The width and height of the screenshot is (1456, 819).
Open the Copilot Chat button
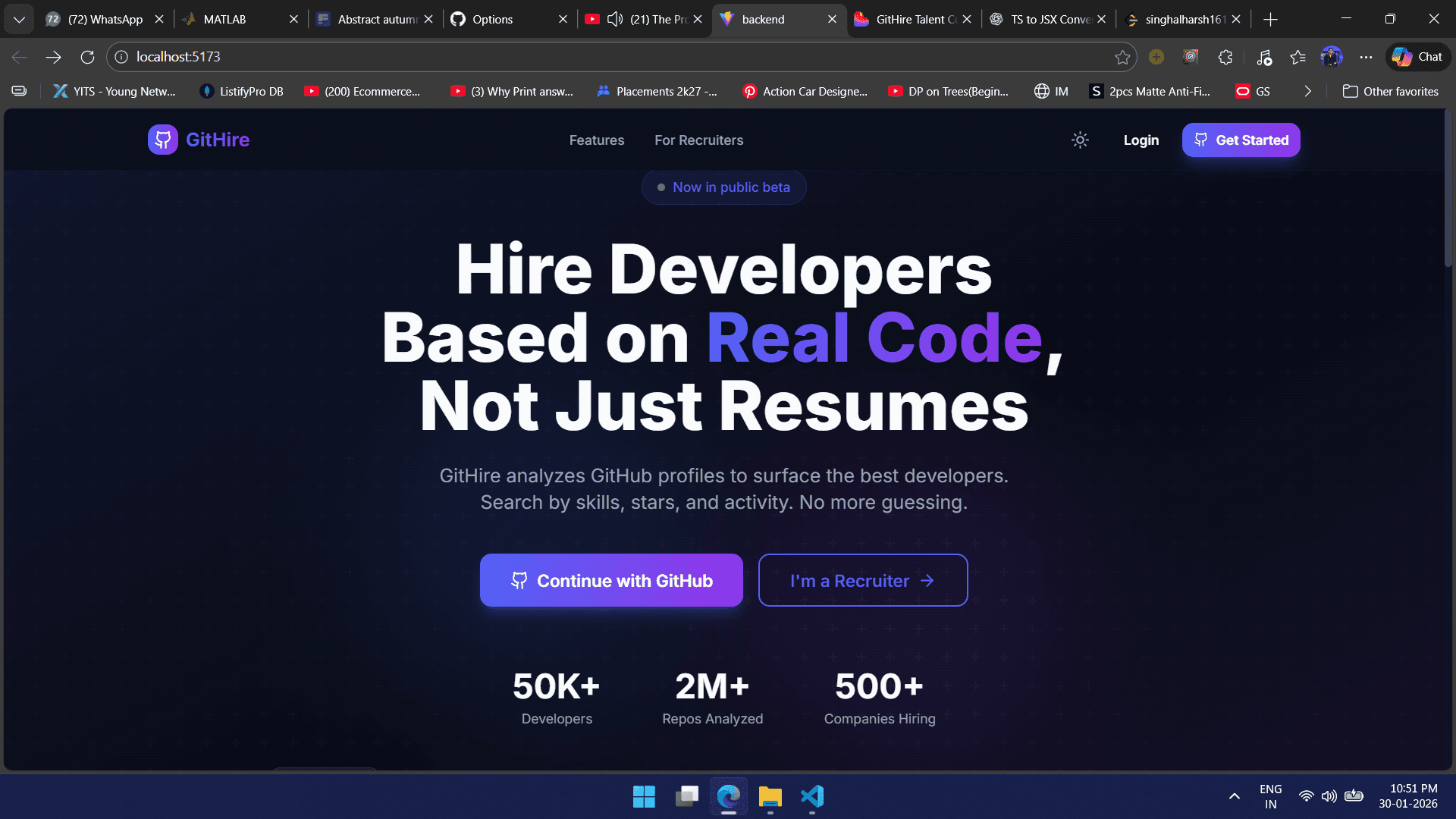point(1417,57)
